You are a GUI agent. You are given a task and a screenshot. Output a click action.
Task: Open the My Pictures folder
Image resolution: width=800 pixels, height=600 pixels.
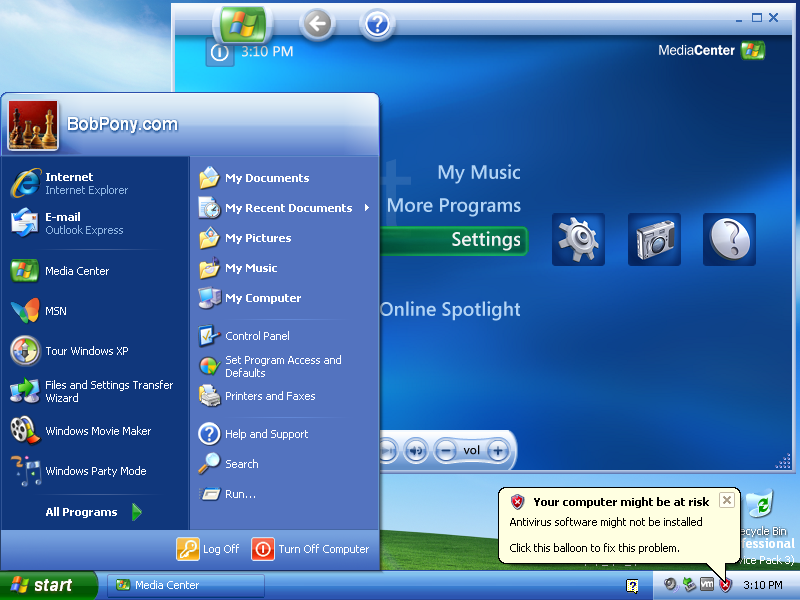283,238
